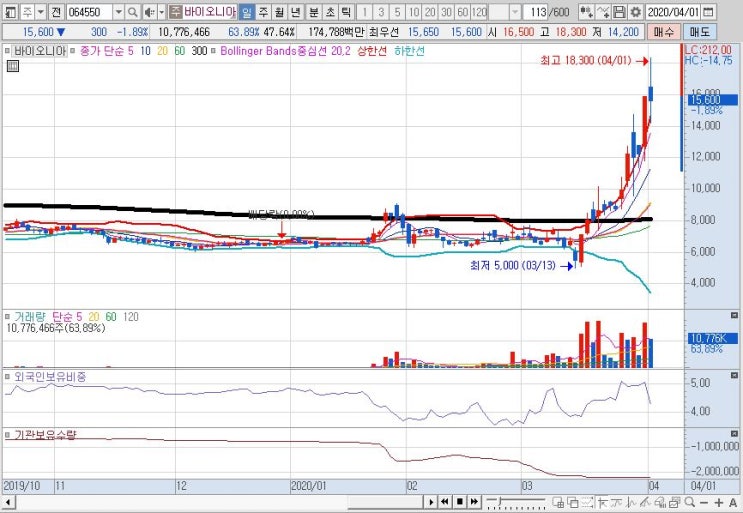Click the speaker sound alert icon
Image resolution: width=743 pixels, height=513 pixels.
[149, 12]
